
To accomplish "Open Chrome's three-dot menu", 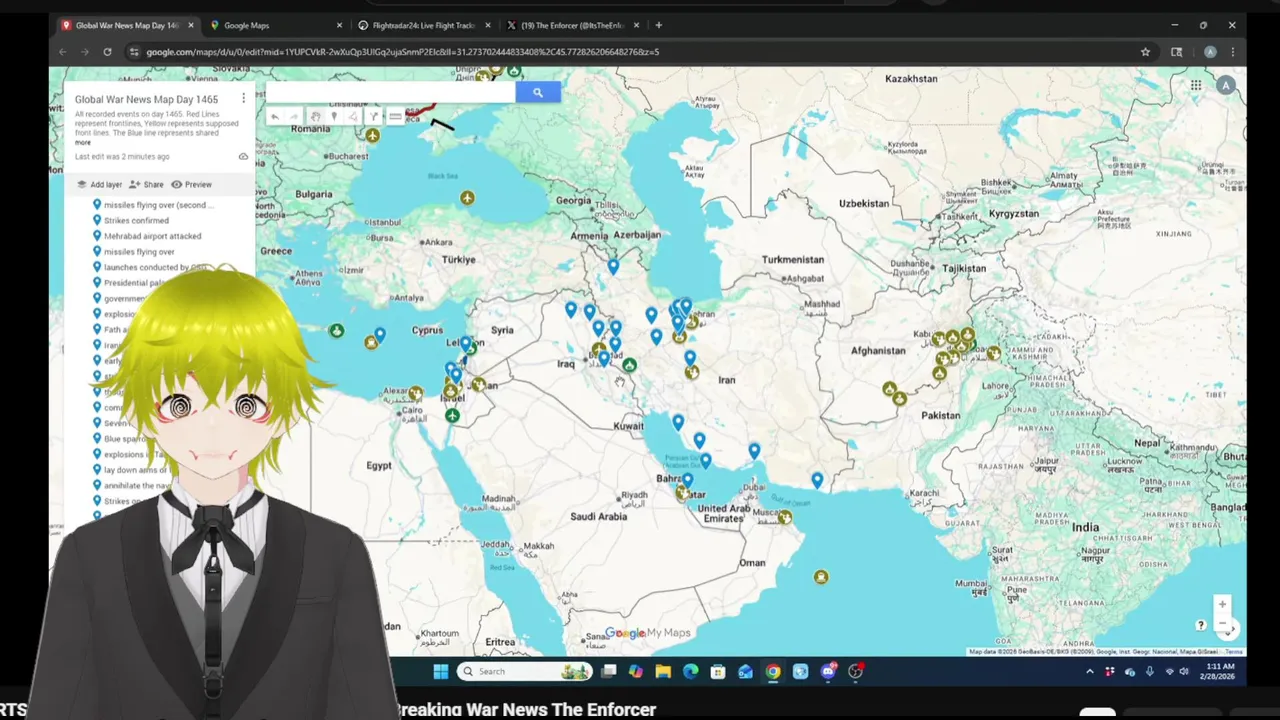I will click(x=1232, y=52).
